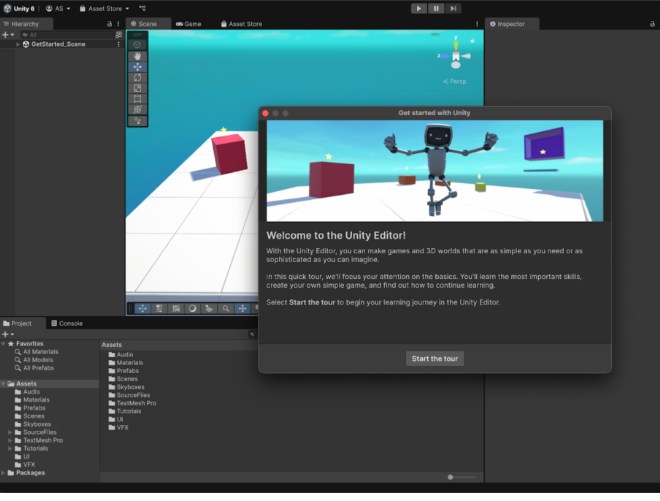Click the Play button
The image size is (660, 501).
click(x=419, y=8)
